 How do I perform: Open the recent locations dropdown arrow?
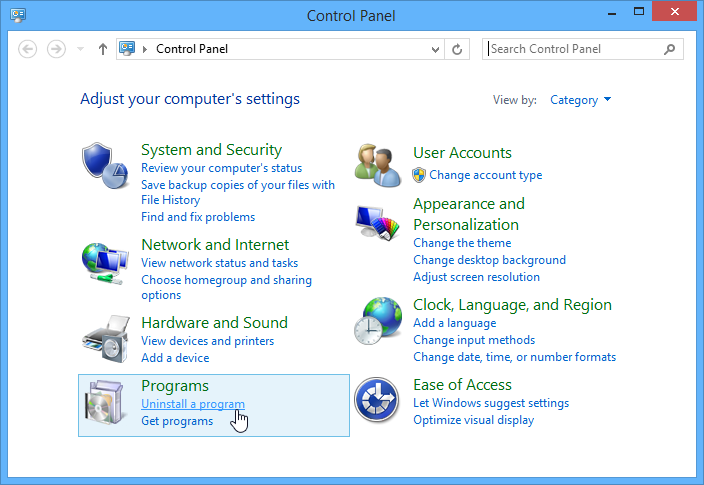pyautogui.click(x=80, y=49)
